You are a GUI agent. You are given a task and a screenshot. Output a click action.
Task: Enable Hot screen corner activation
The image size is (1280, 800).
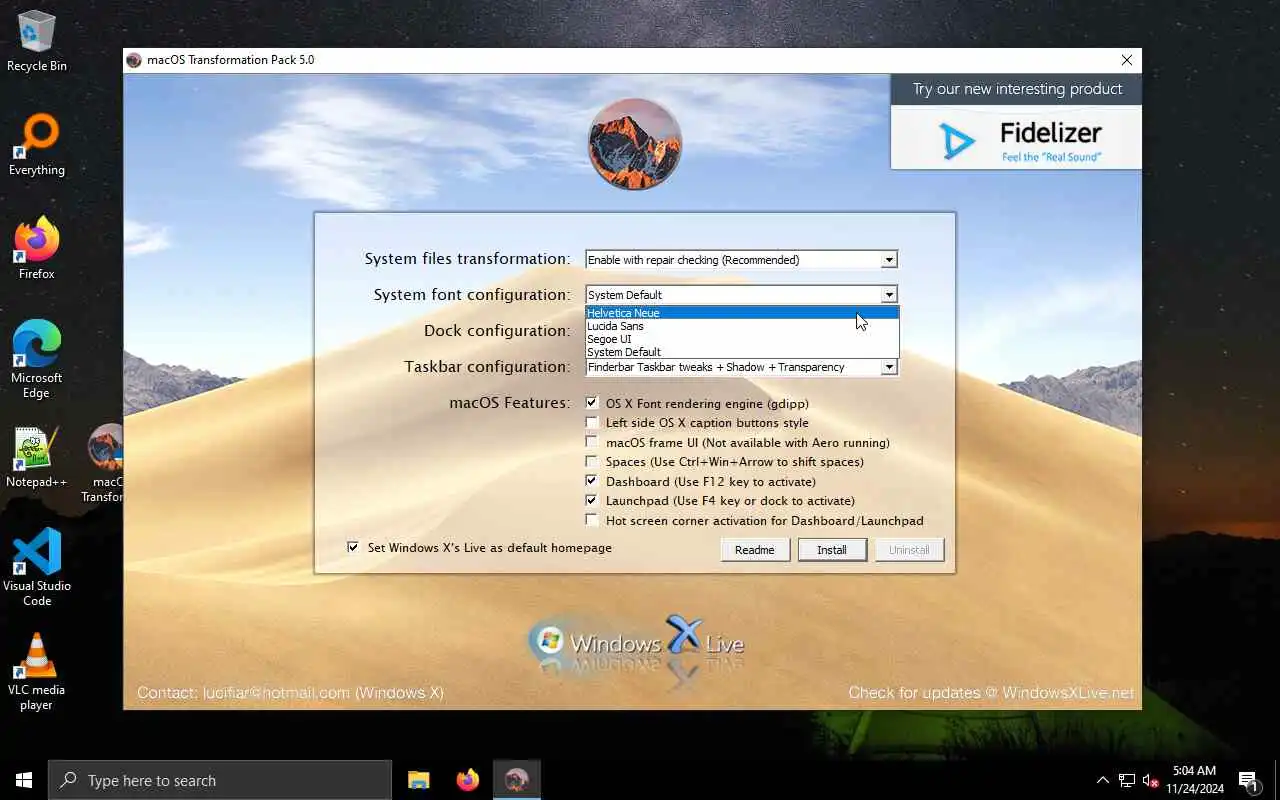(592, 520)
